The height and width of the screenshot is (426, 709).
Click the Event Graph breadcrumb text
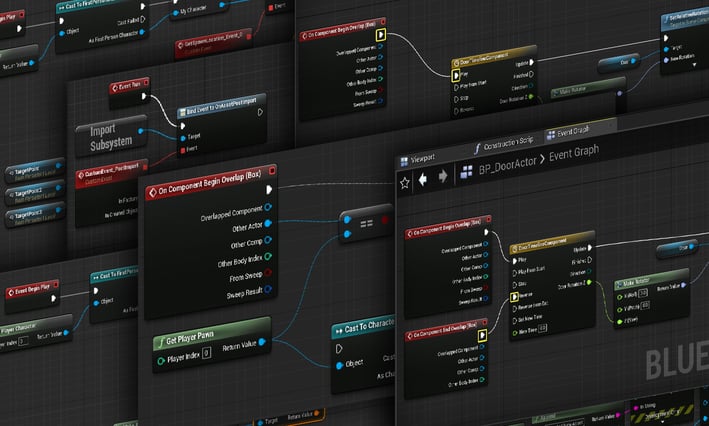tap(574, 152)
